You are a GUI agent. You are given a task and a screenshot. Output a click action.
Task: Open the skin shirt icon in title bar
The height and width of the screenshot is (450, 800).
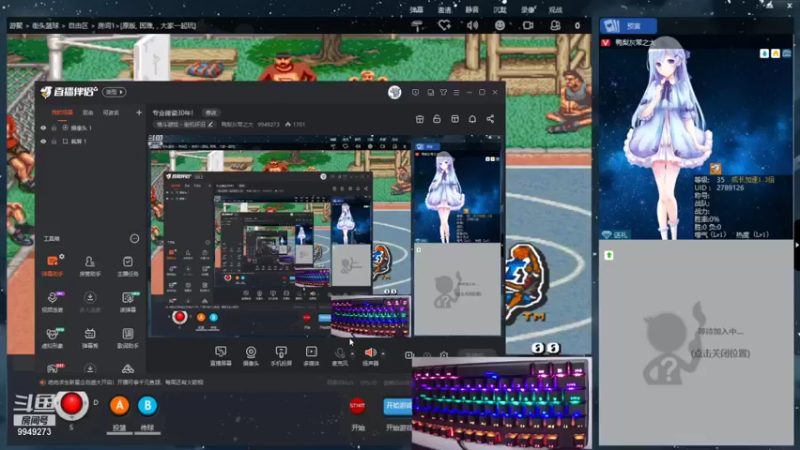[x=443, y=92]
